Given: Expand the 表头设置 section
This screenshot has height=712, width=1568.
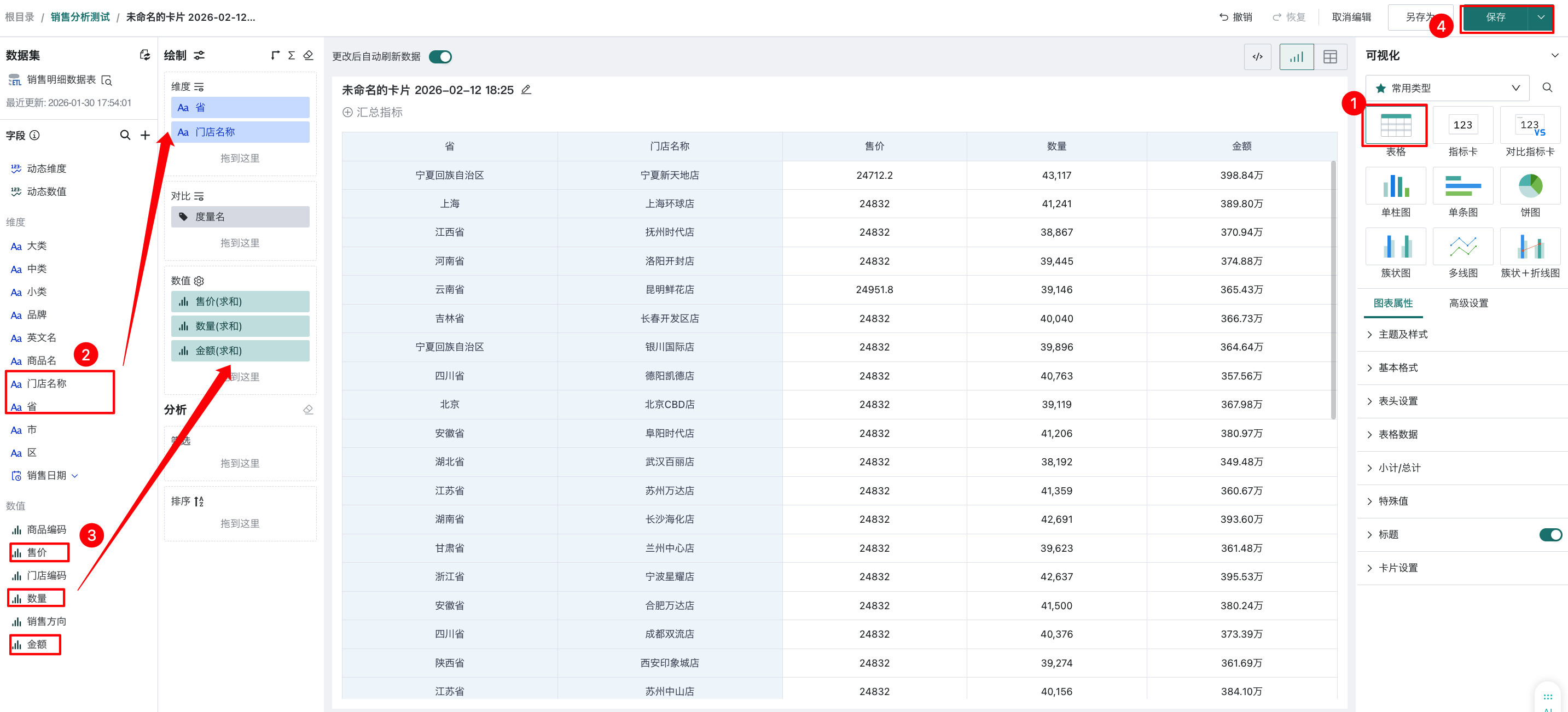Looking at the screenshot, I should (x=1397, y=401).
